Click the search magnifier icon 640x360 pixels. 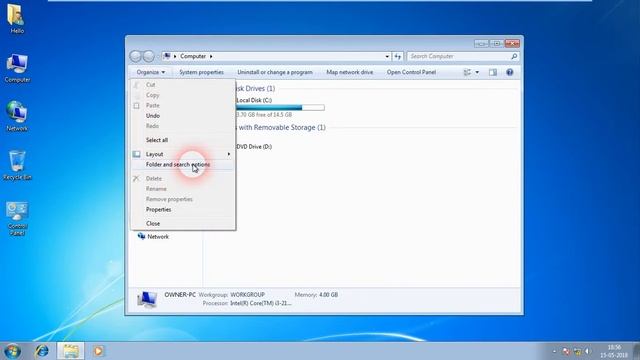coord(514,56)
